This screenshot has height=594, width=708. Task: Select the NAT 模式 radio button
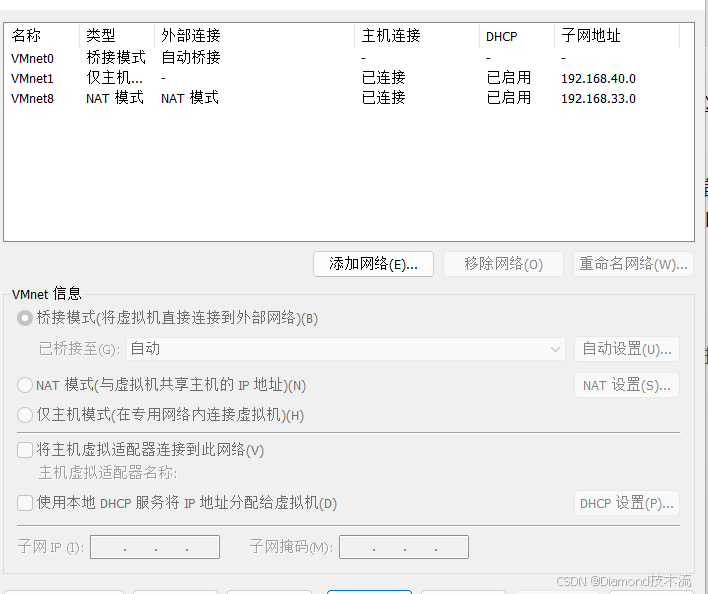coord(25,385)
